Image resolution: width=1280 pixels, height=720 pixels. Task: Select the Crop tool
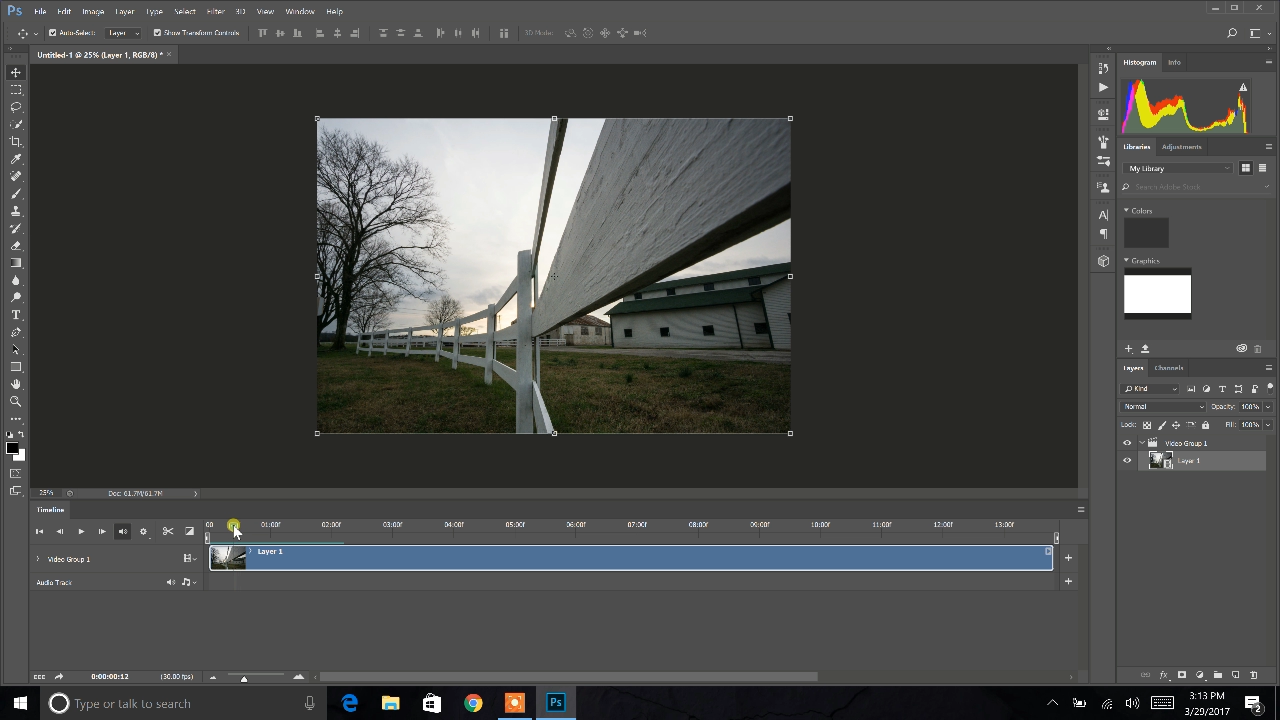(x=16, y=142)
